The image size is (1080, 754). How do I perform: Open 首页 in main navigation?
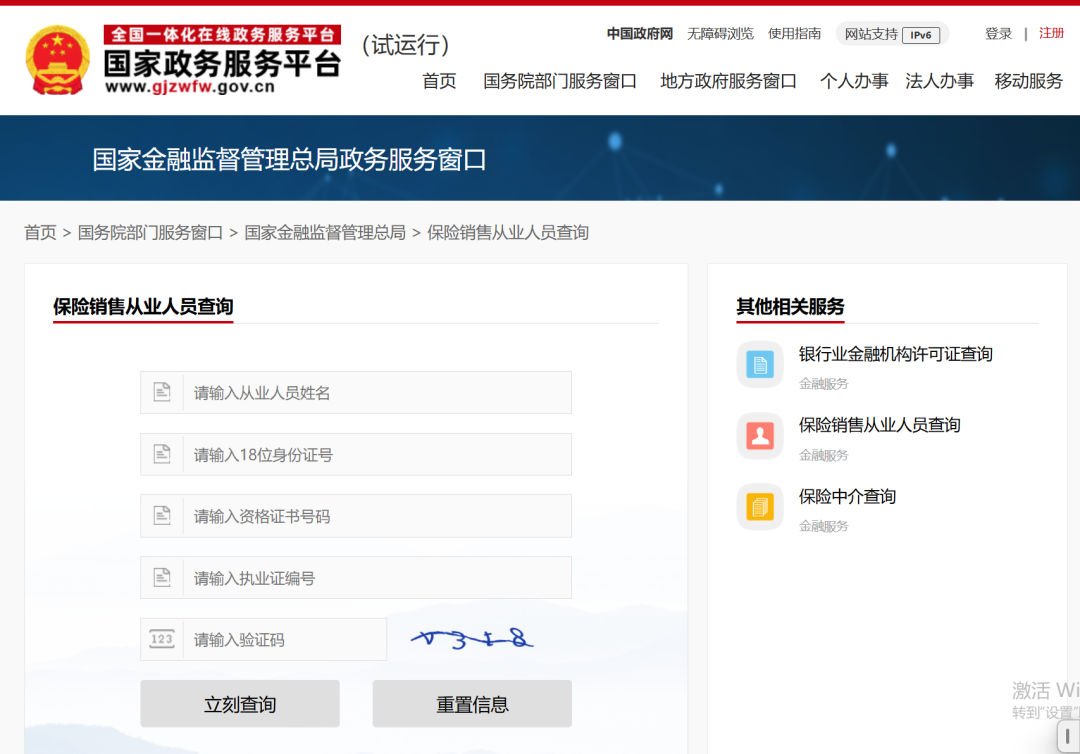click(x=439, y=81)
